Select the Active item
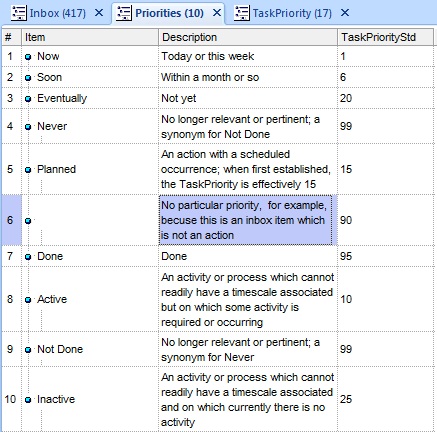 pyautogui.click(x=52, y=299)
